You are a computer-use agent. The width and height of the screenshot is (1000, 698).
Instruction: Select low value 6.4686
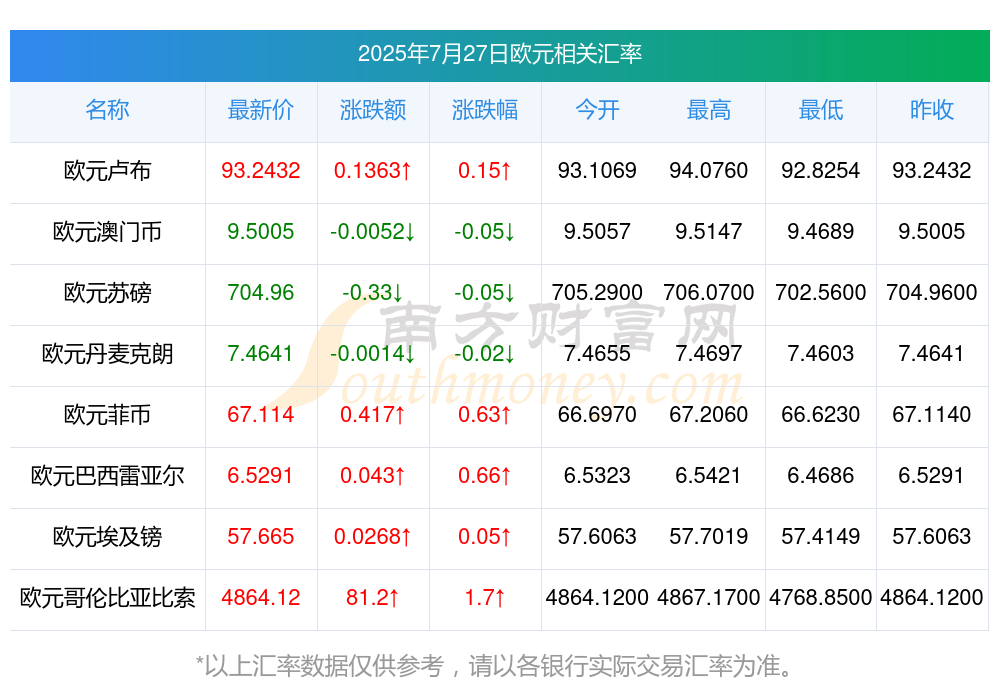click(821, 476)
